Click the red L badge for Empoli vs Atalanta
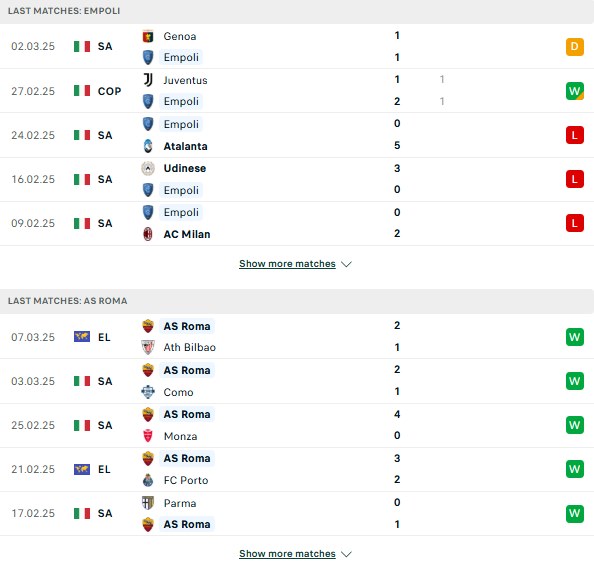594x569 pixels. [x=575, y=135]
